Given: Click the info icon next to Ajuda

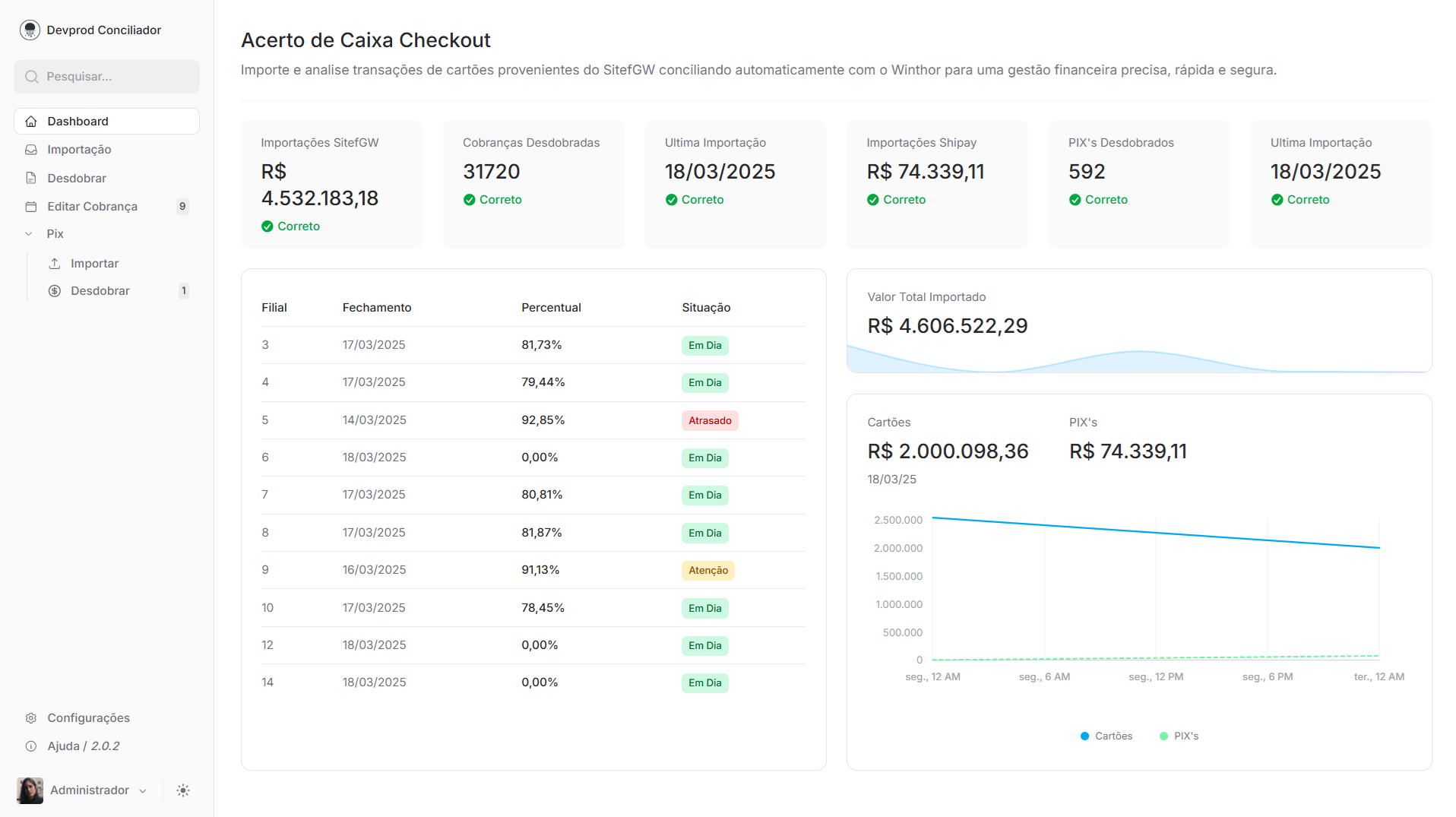Looking at the screenshot, I should (x=31, y=746).
